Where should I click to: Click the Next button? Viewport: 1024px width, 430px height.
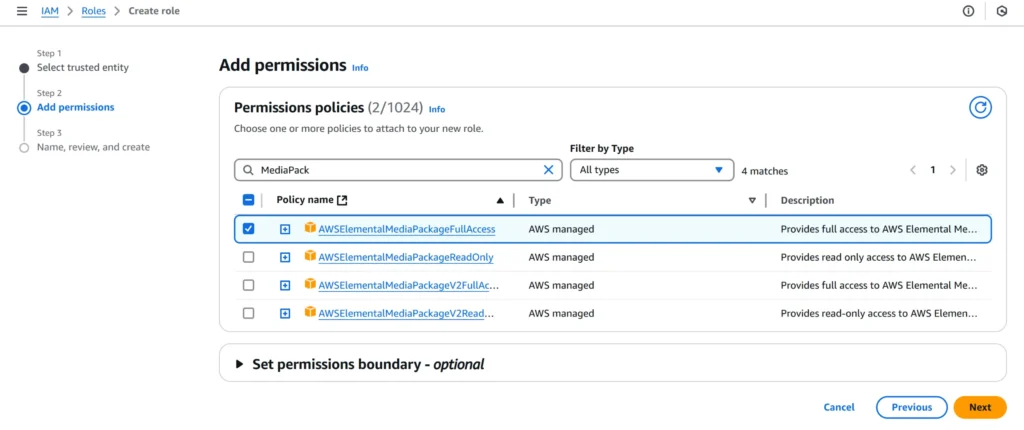(980, 407)
